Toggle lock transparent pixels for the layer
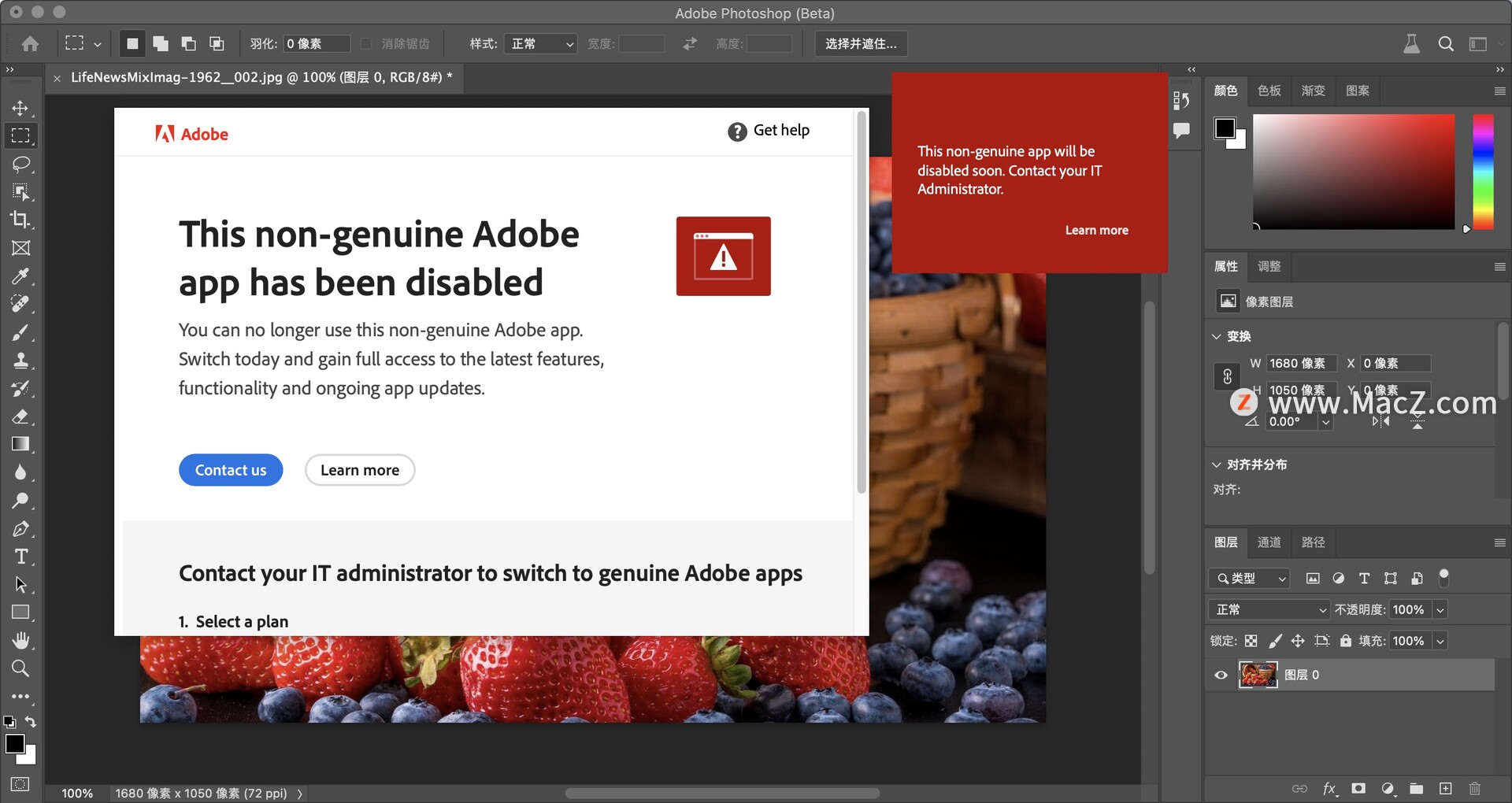This screenshot has height=803, width=1512. point(1251,640)
